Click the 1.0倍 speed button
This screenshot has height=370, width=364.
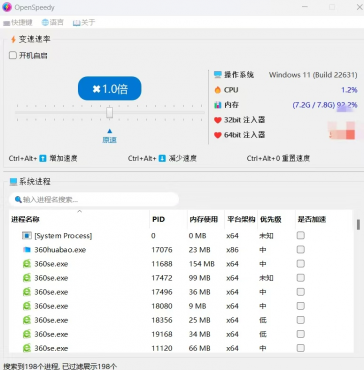coord(110,89)
